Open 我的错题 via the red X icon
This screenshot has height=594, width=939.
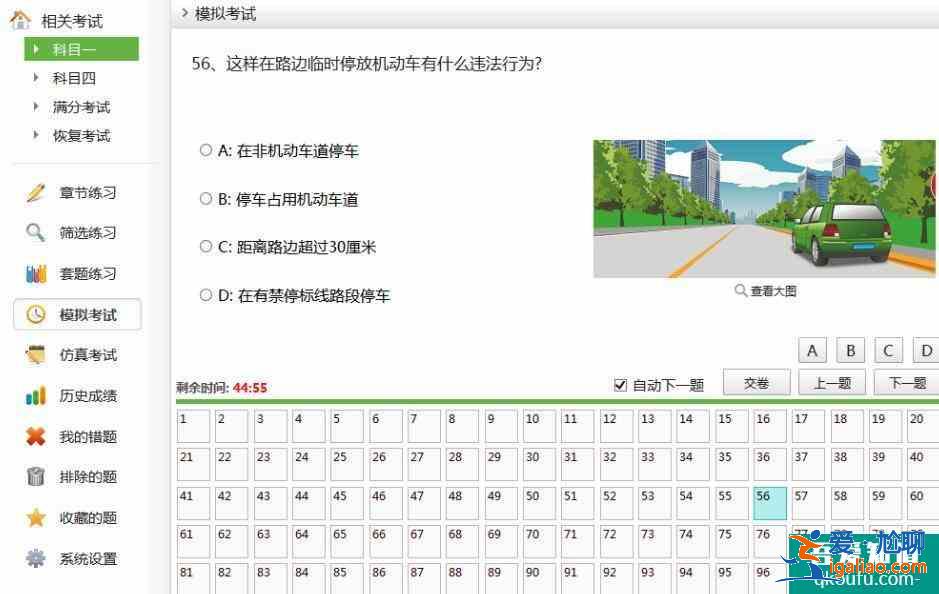36,434
